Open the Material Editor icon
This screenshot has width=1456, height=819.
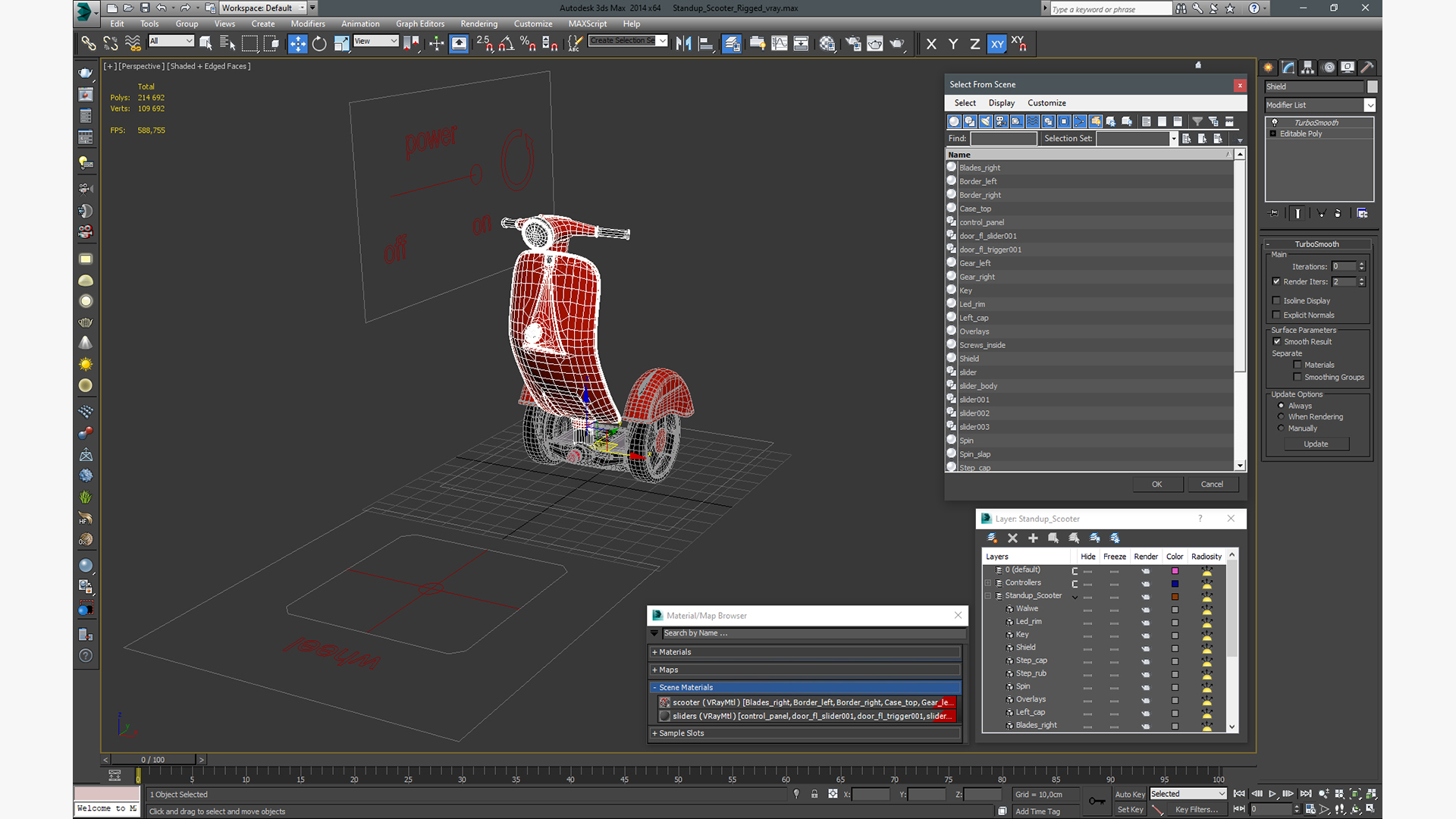point(827,44)
